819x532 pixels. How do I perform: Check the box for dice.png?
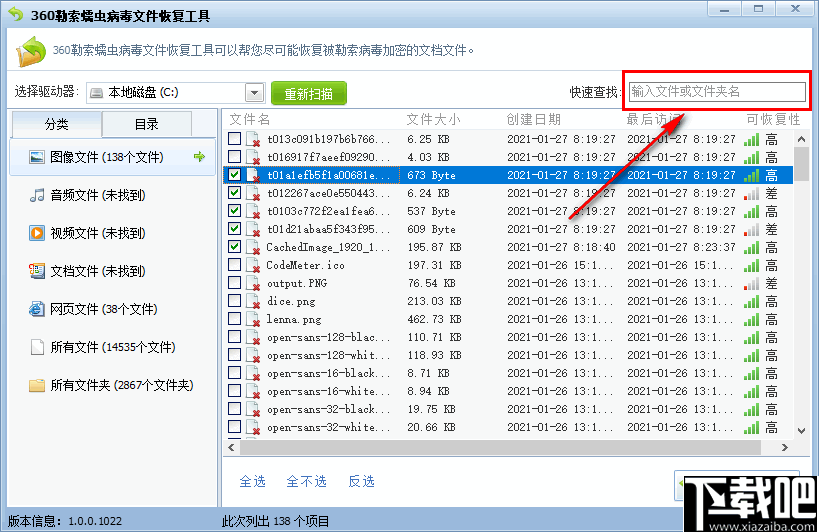pyautogui.click(x=235, y=301)
